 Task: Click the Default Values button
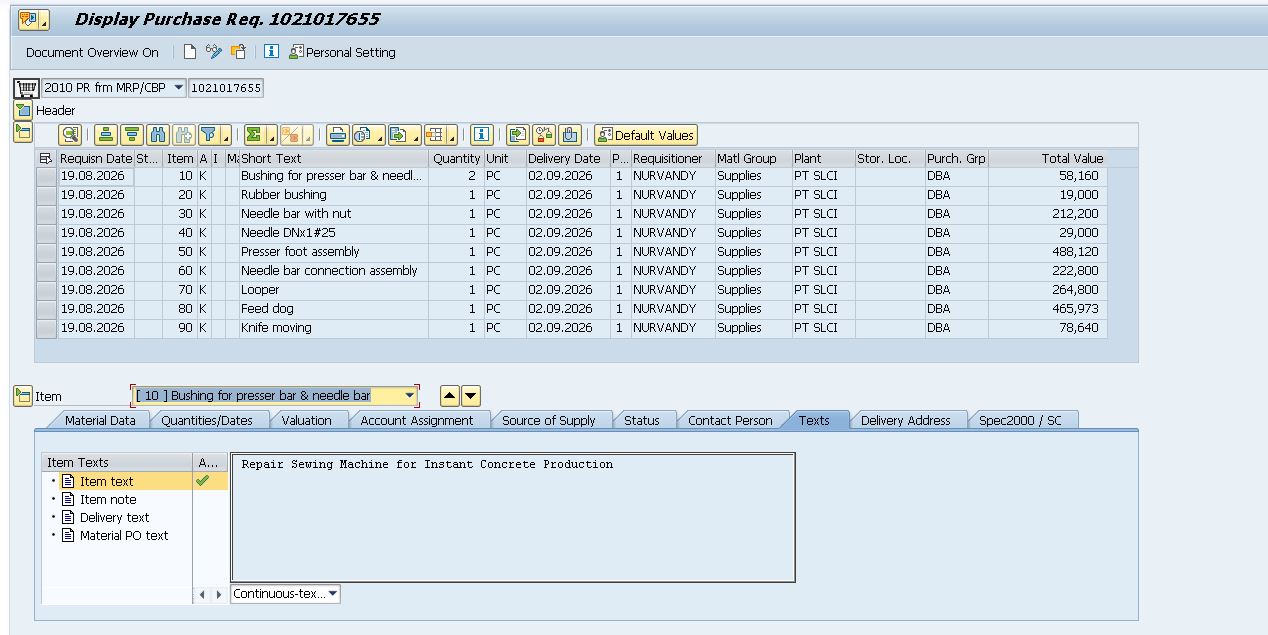point(645,135)
